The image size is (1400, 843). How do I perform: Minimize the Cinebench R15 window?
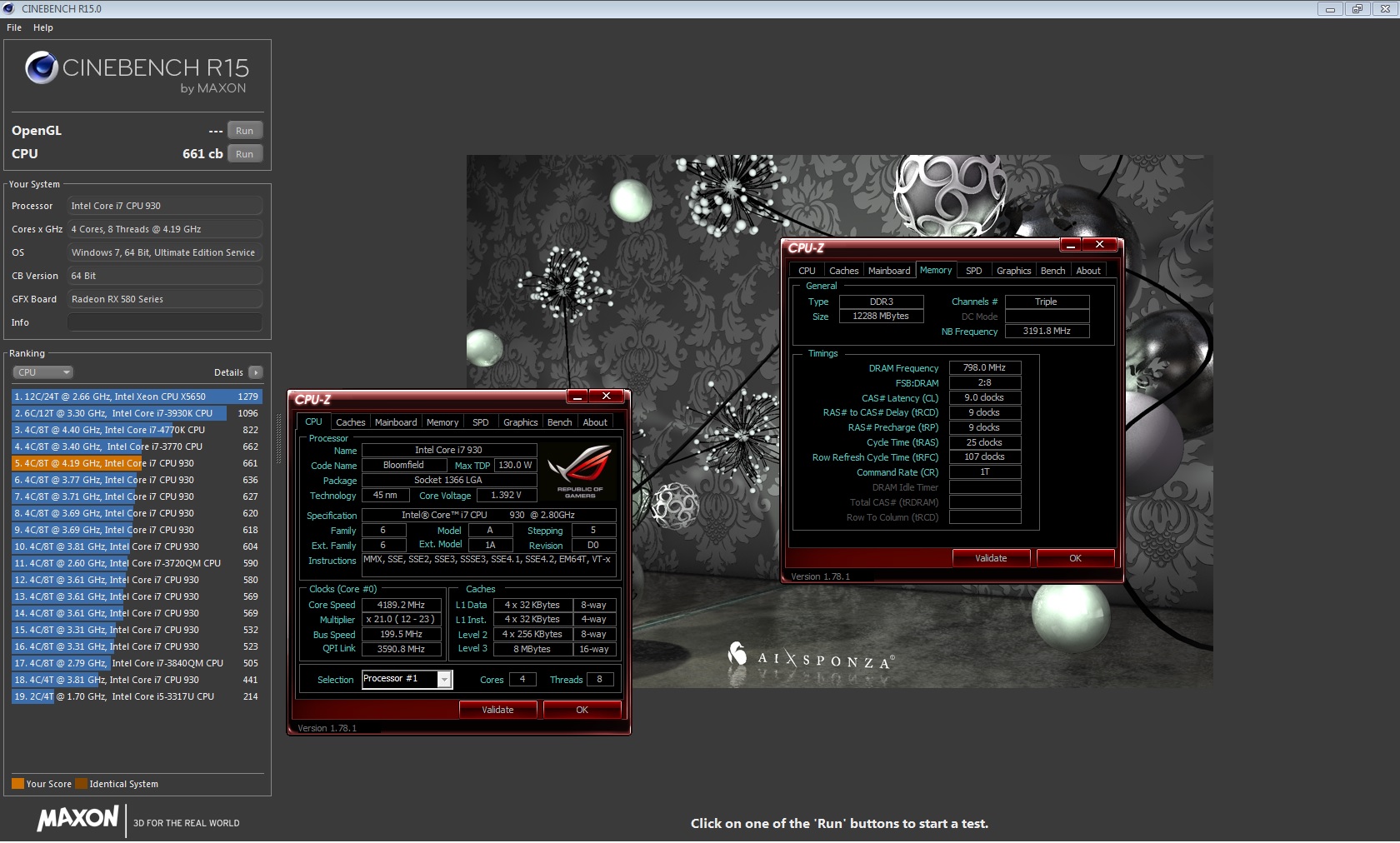tap(1330, 9)
